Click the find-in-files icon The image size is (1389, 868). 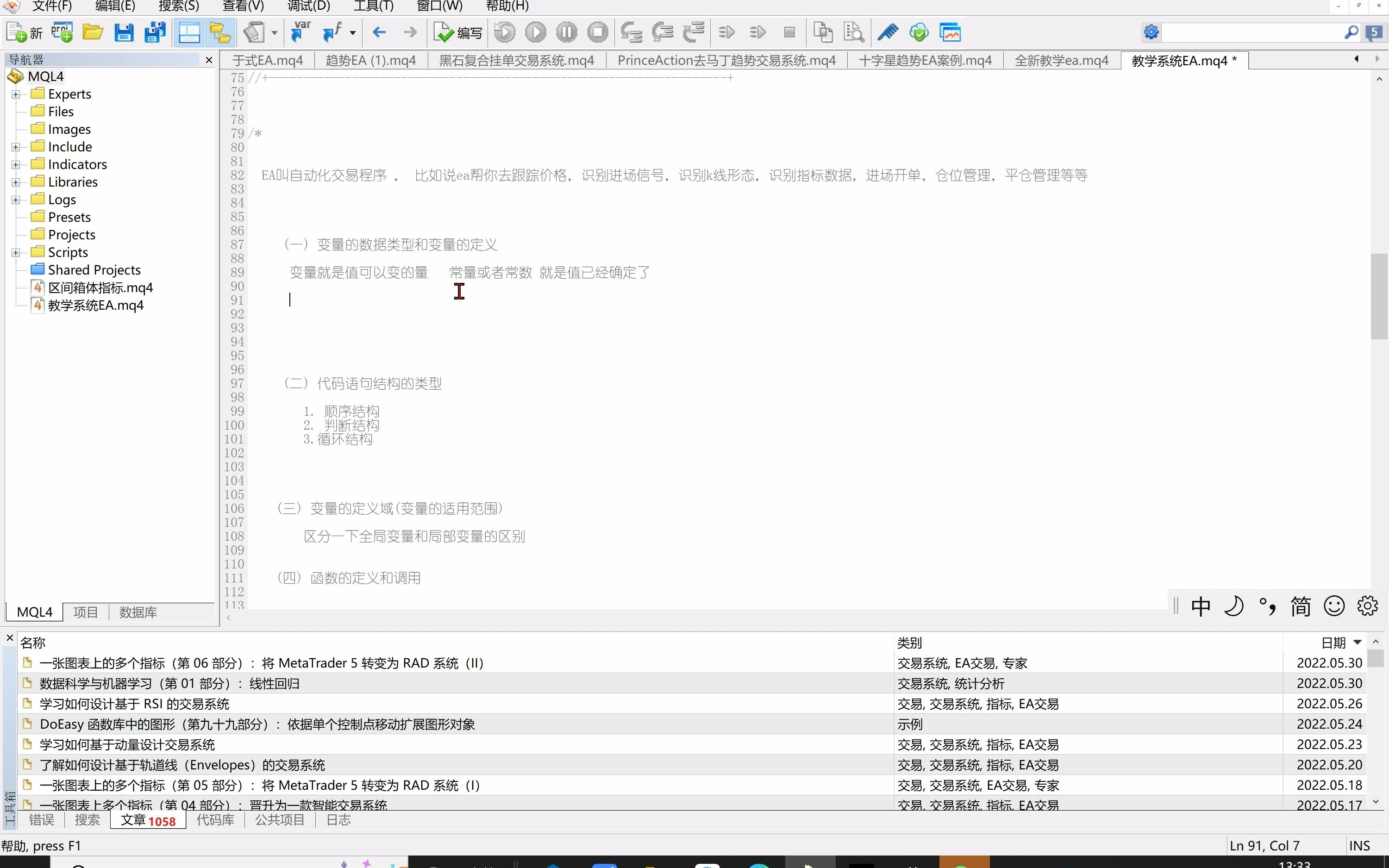pos(853,33)
